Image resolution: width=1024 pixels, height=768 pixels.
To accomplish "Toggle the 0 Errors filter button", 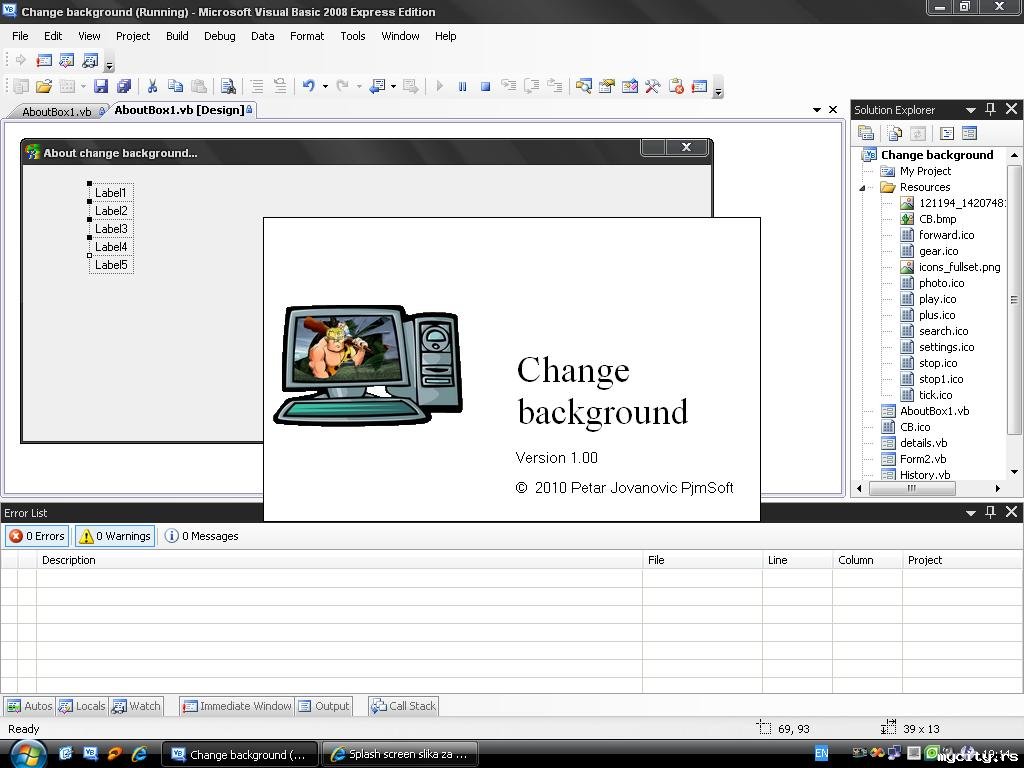I will (x=37, y=536).
